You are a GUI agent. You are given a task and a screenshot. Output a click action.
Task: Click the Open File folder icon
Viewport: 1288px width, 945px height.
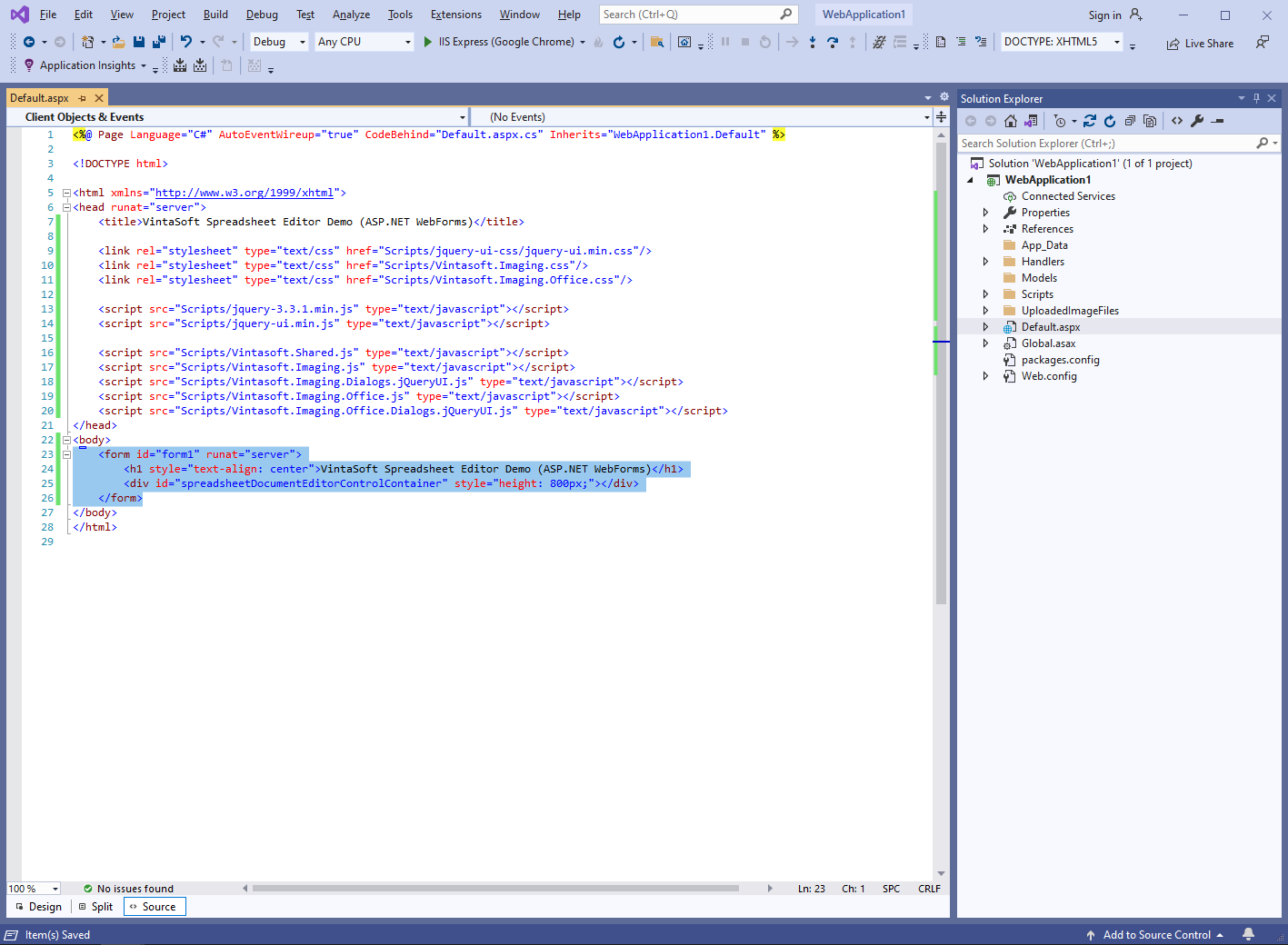[118, 42]
